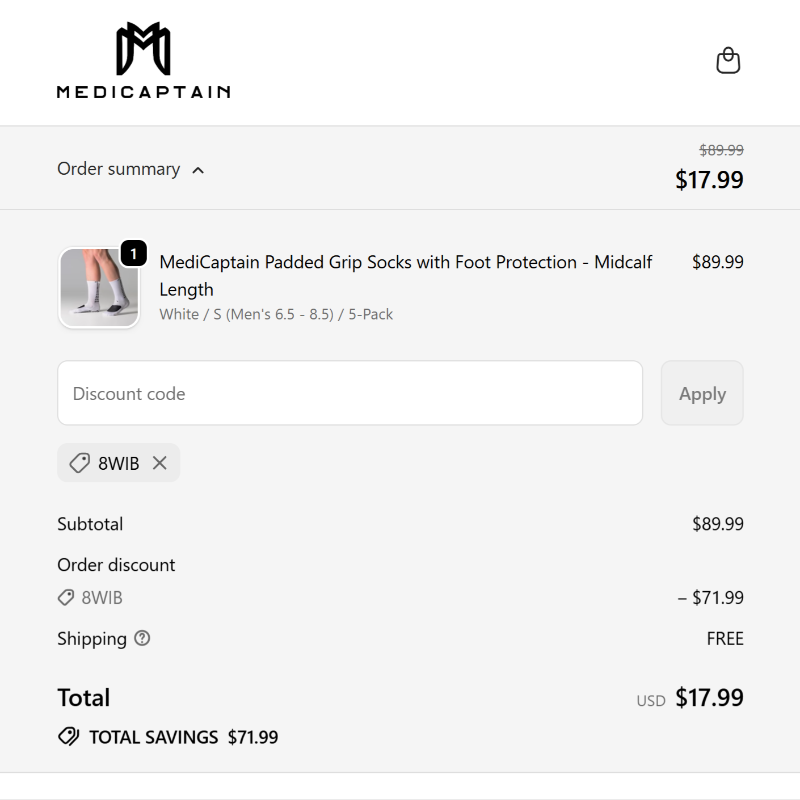Image resolution: width=800 pixels, height=800 pixels.
Task: Open the shopping bag cart icon
Action: pos(728,61)
